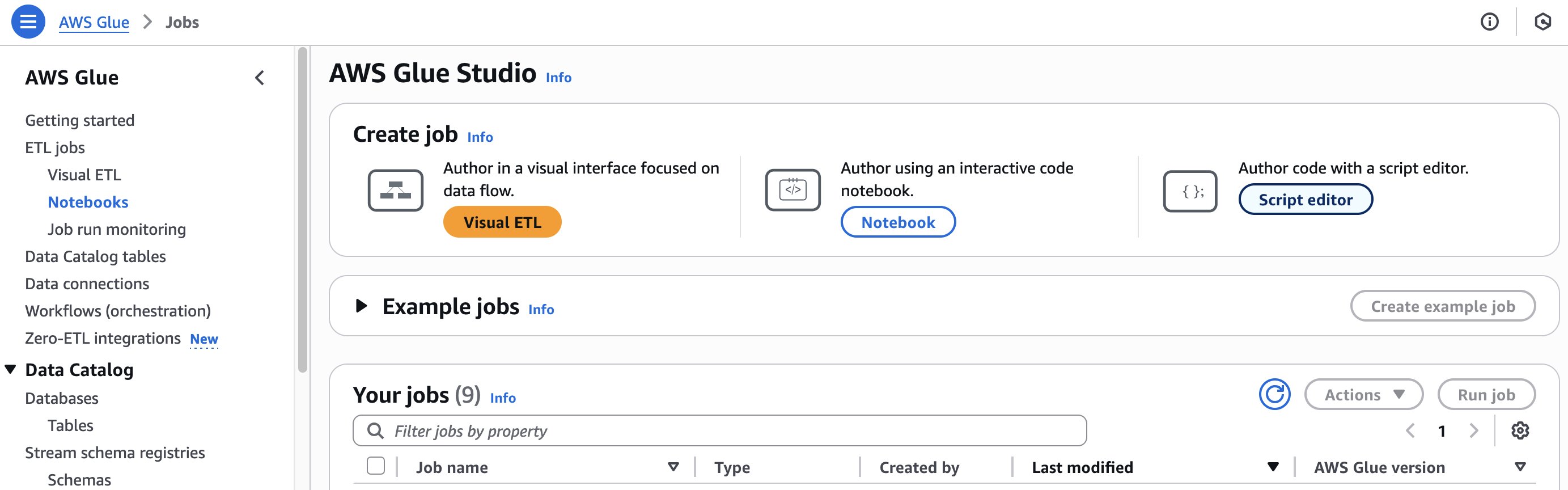Open jobs table preferences gear
Viewport: 1568px width, 490px height.
point(1520,430)
